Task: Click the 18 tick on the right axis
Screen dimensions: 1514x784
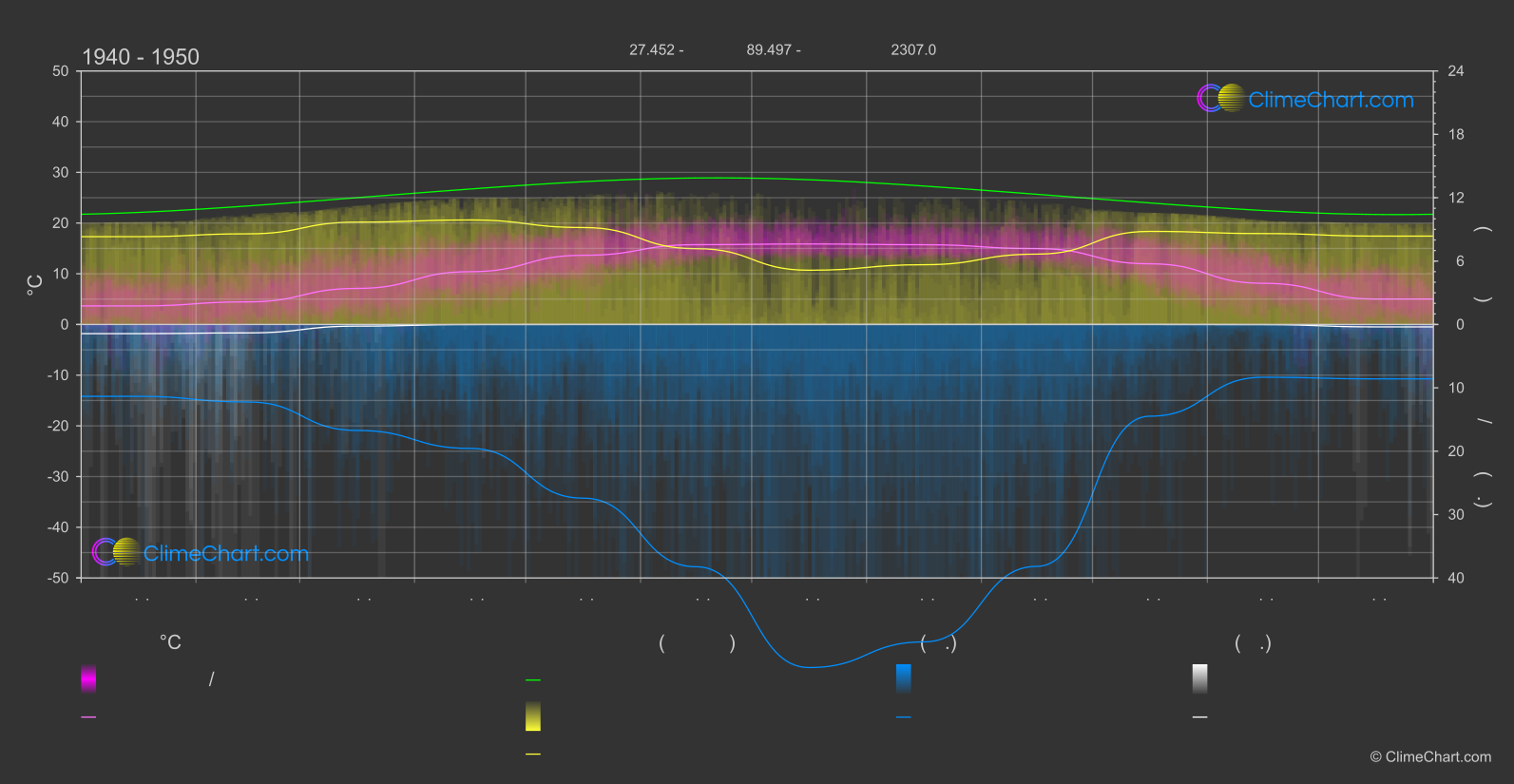Action: pos(1456,135)
